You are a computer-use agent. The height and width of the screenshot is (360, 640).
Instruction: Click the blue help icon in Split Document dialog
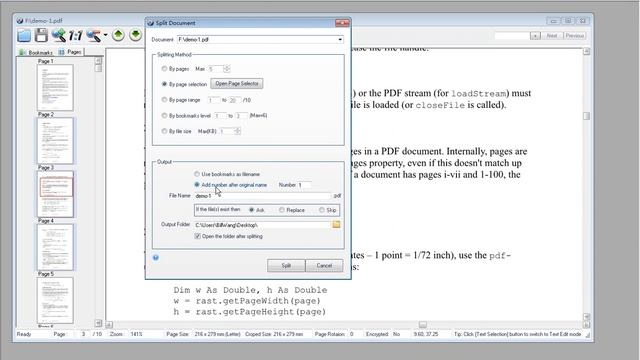(x=156, y=258)
